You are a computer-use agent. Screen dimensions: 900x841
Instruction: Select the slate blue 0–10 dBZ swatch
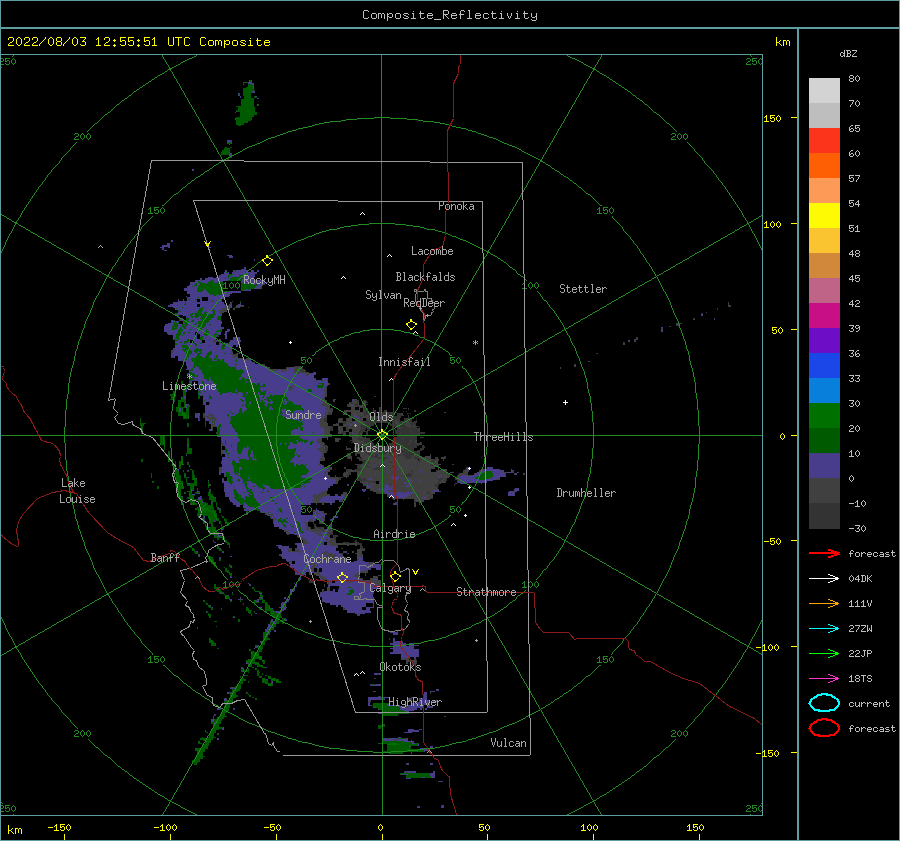coord(824,465)
